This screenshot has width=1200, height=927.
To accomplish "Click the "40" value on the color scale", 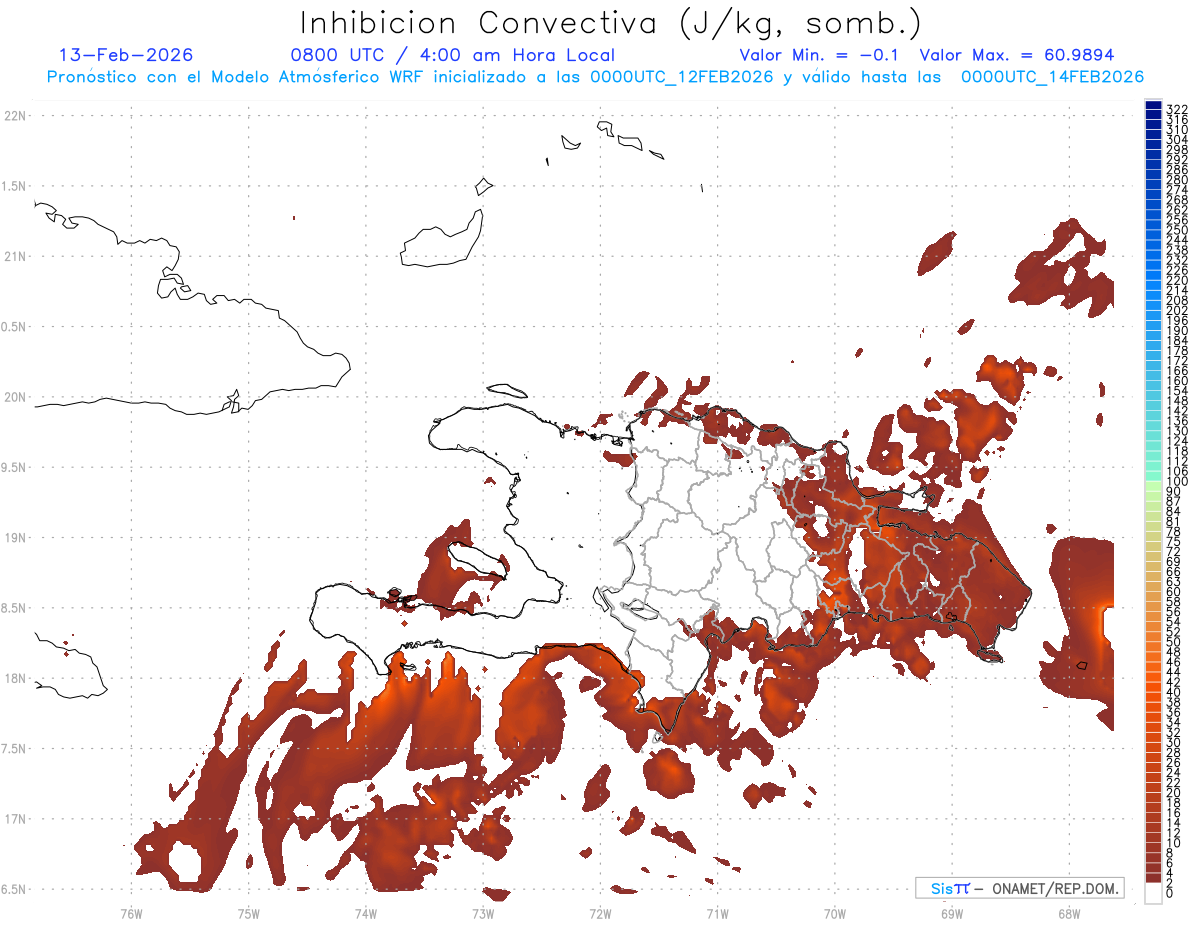I will [x=1174, y=692].
